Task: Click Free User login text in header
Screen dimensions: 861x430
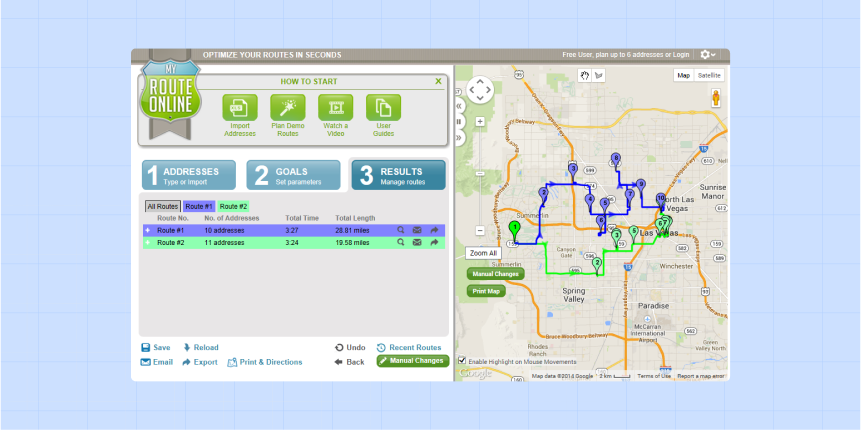Action: (625, 55)
